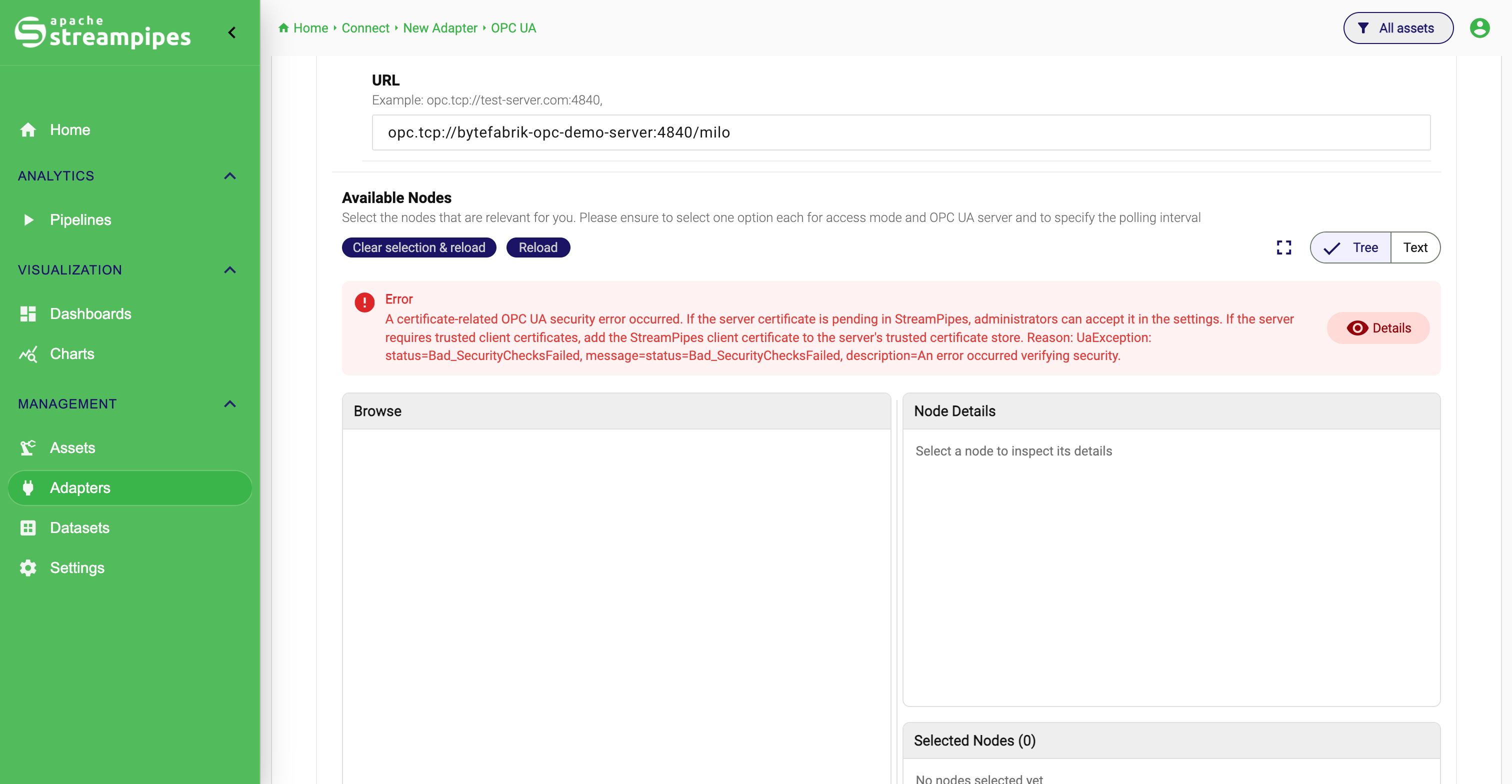Collapse the sidebar with the chevron arrow
Screen dimensions: 1512x784
pyautogui.click(x=232, y=32)
